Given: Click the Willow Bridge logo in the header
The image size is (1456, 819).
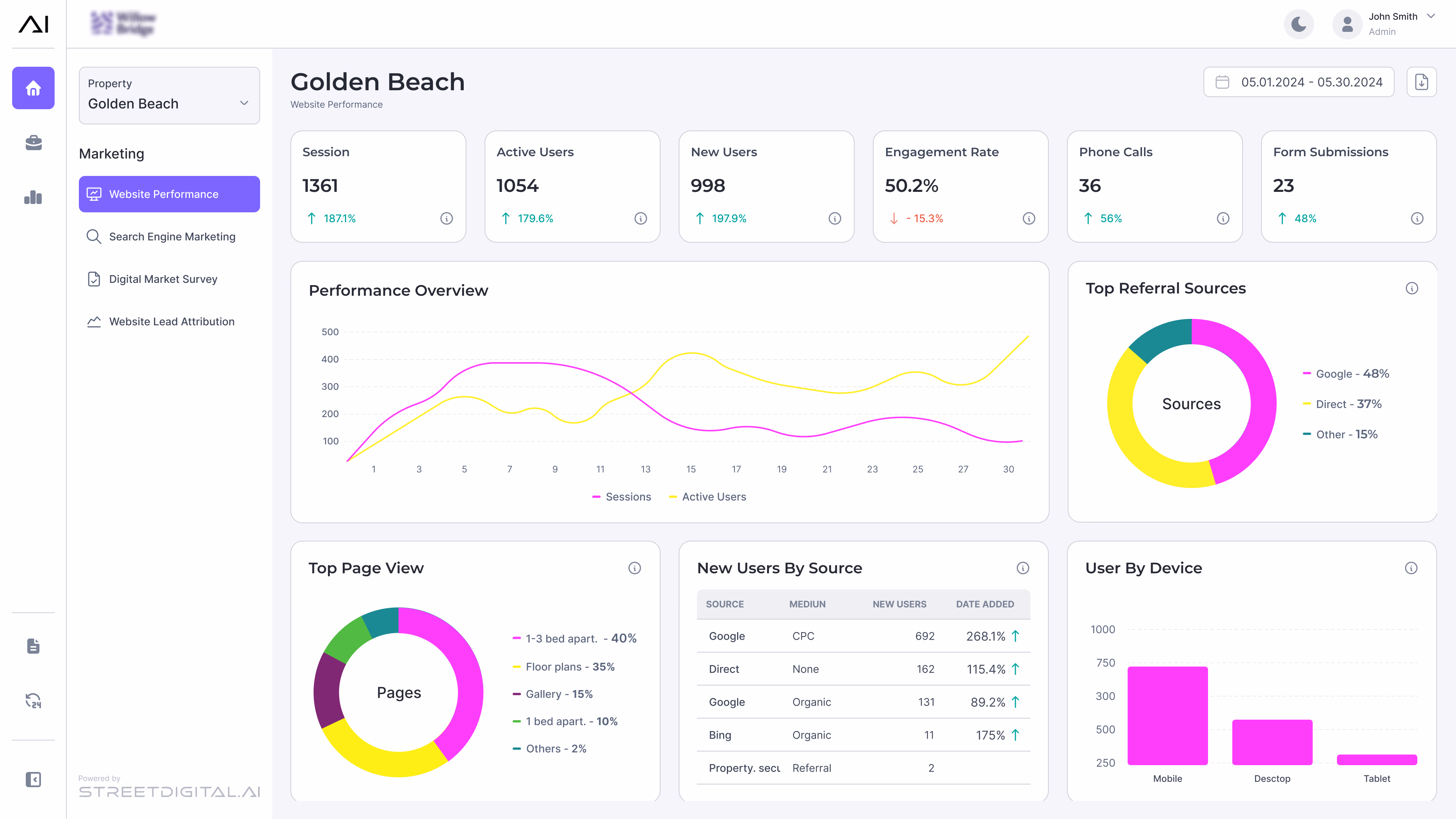Looking at the screenshot, I should [122, 24].
